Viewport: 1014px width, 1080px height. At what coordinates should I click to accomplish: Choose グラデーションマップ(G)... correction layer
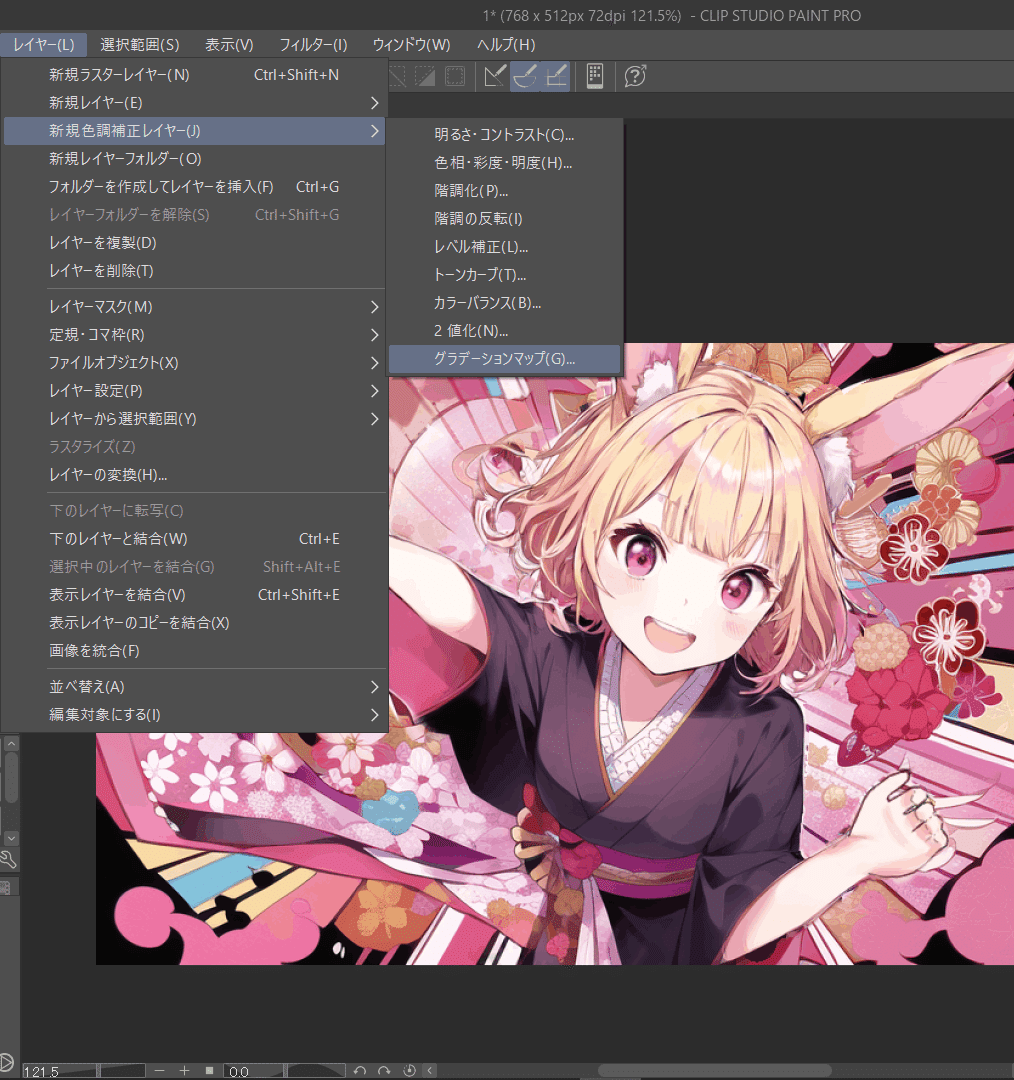coord(505,359)
